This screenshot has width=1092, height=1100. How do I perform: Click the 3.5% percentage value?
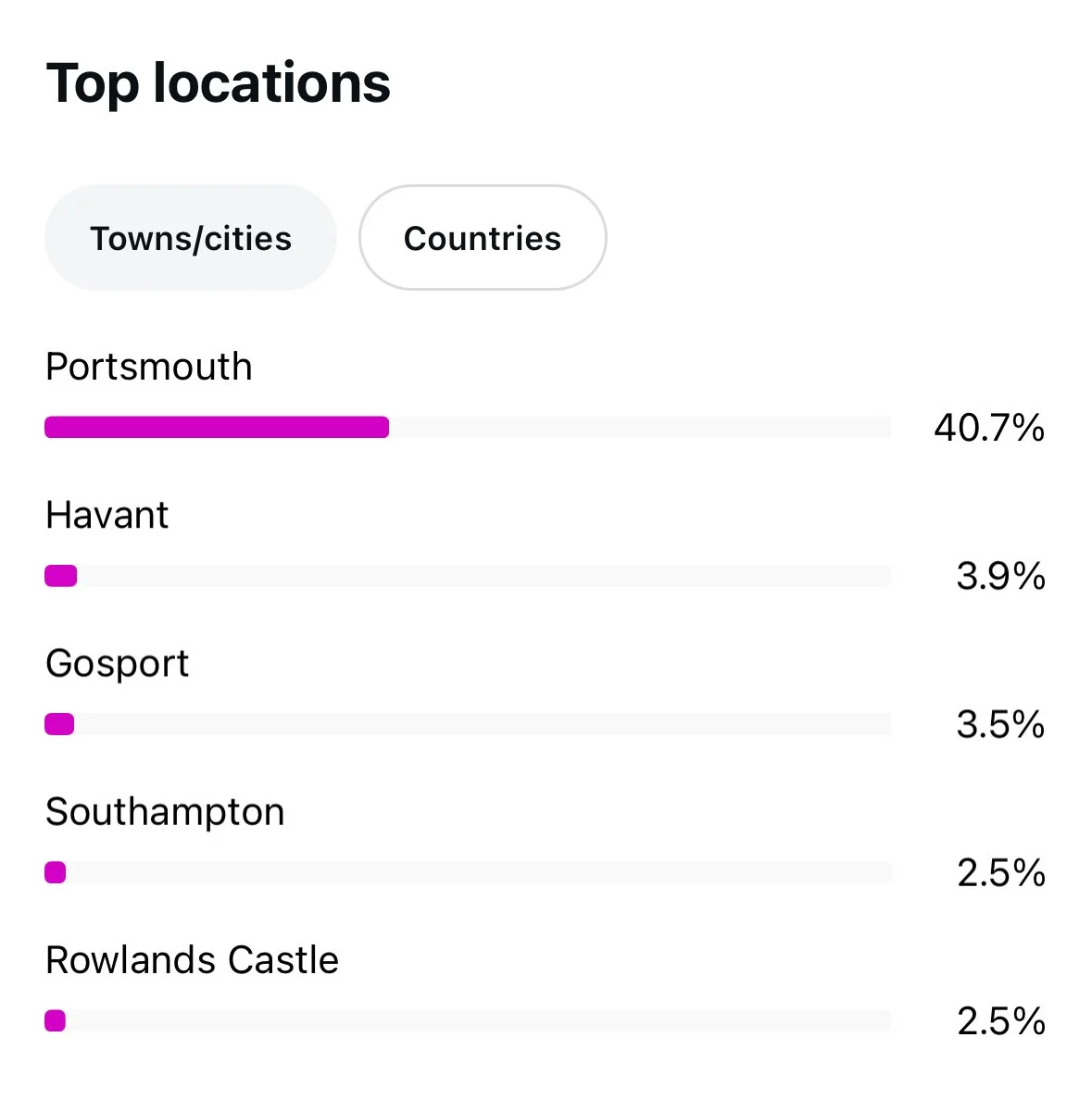tap(1000, 724)
